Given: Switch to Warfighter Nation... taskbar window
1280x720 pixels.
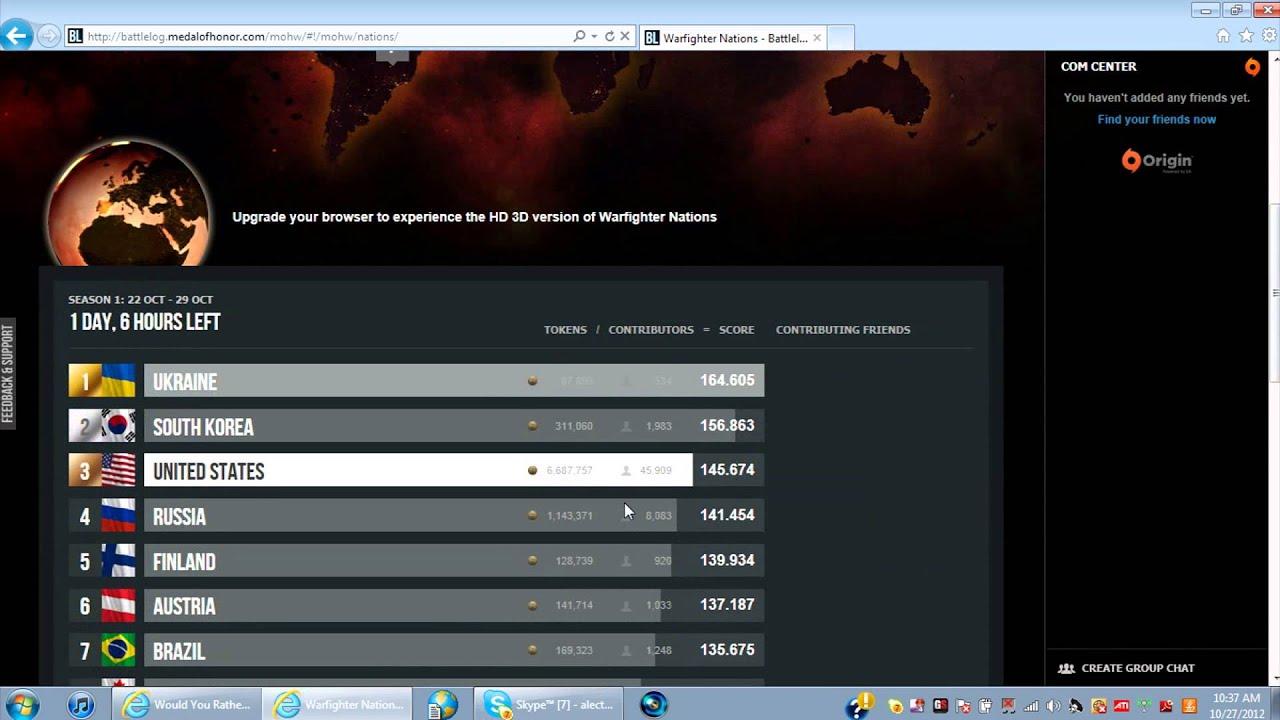Looking at the screenshot, I should (x=339, y=705).
